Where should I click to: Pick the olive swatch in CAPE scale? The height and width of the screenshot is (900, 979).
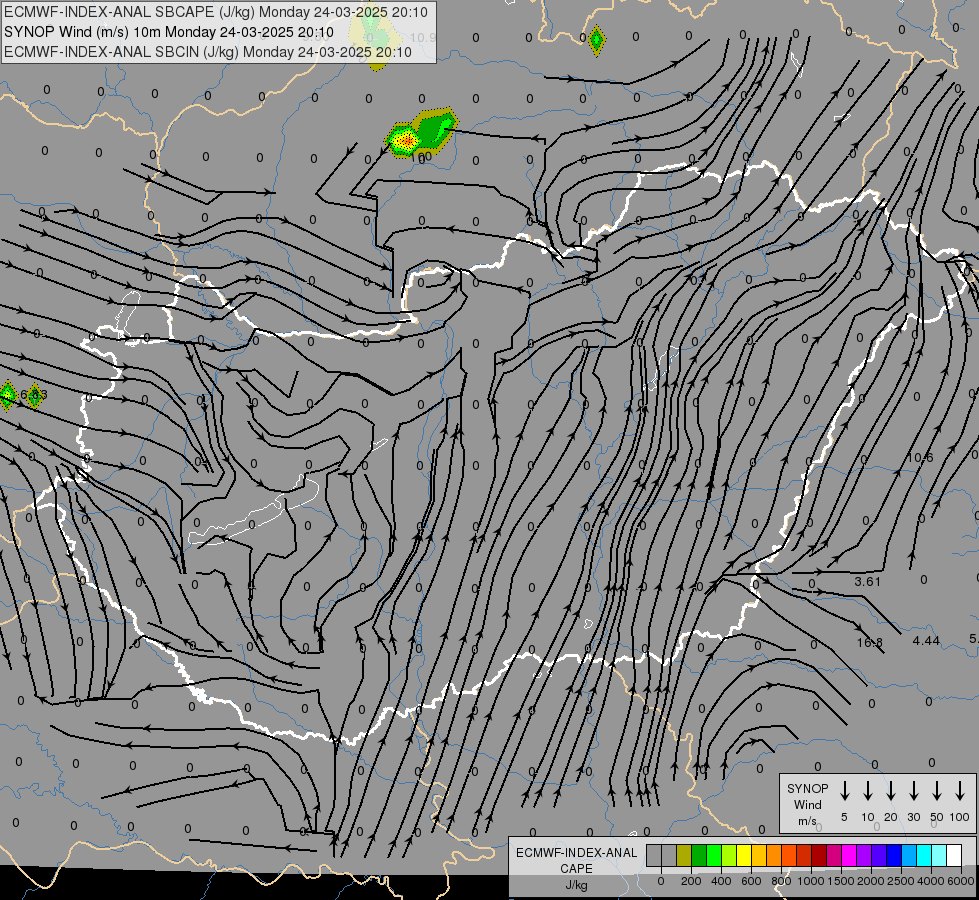coord(684,855)
